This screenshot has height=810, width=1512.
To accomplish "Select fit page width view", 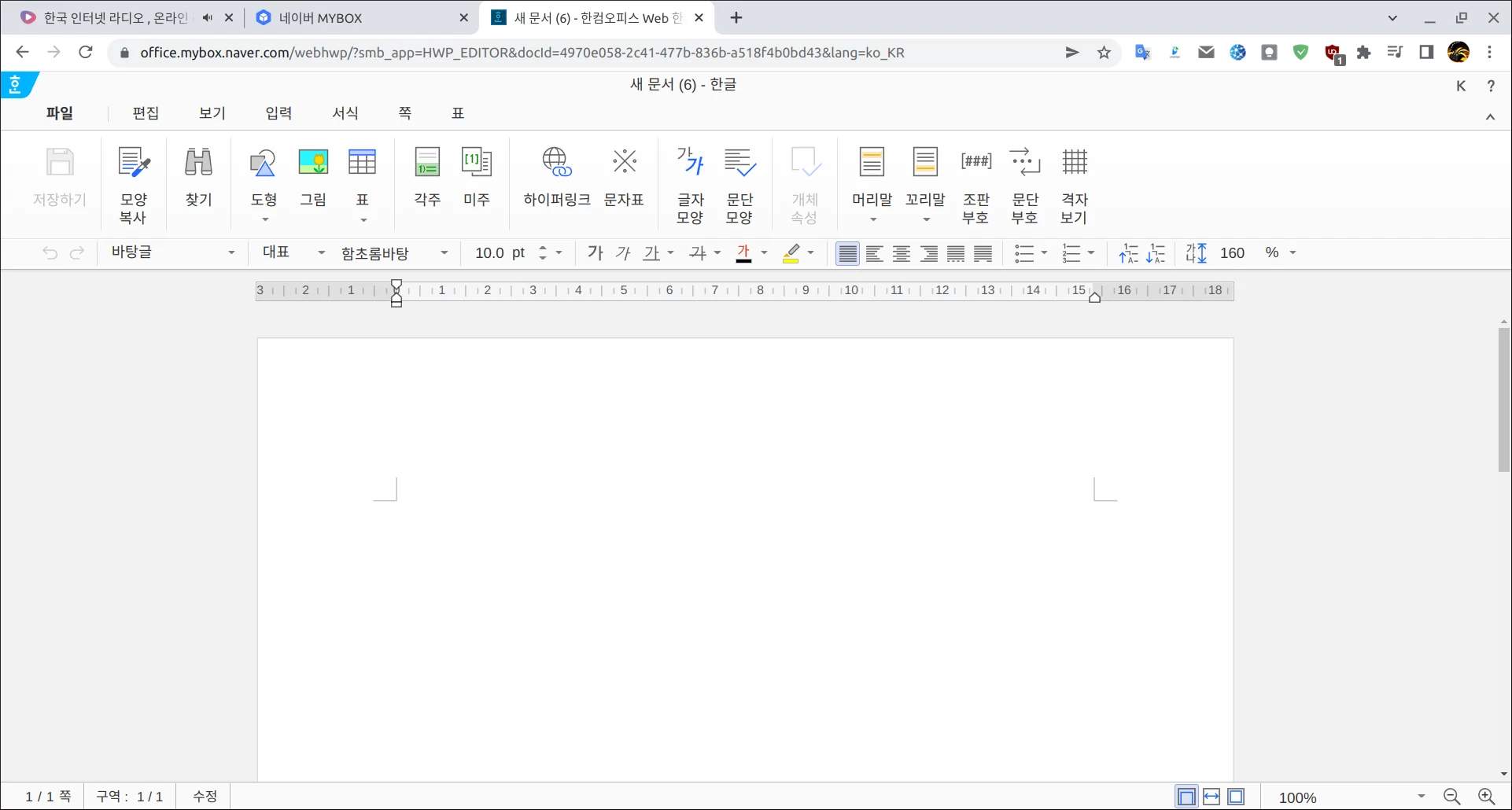I will pos(1211,797).
